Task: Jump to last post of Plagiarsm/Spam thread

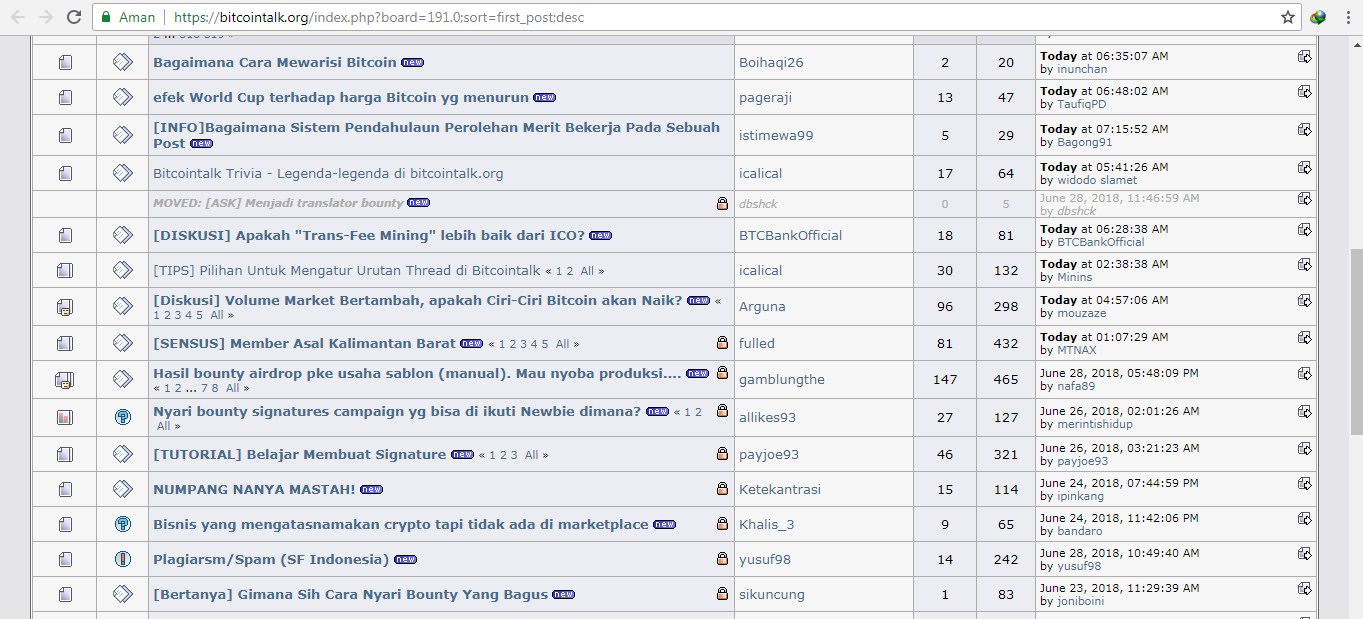Action: click(x=1305, y=554)
